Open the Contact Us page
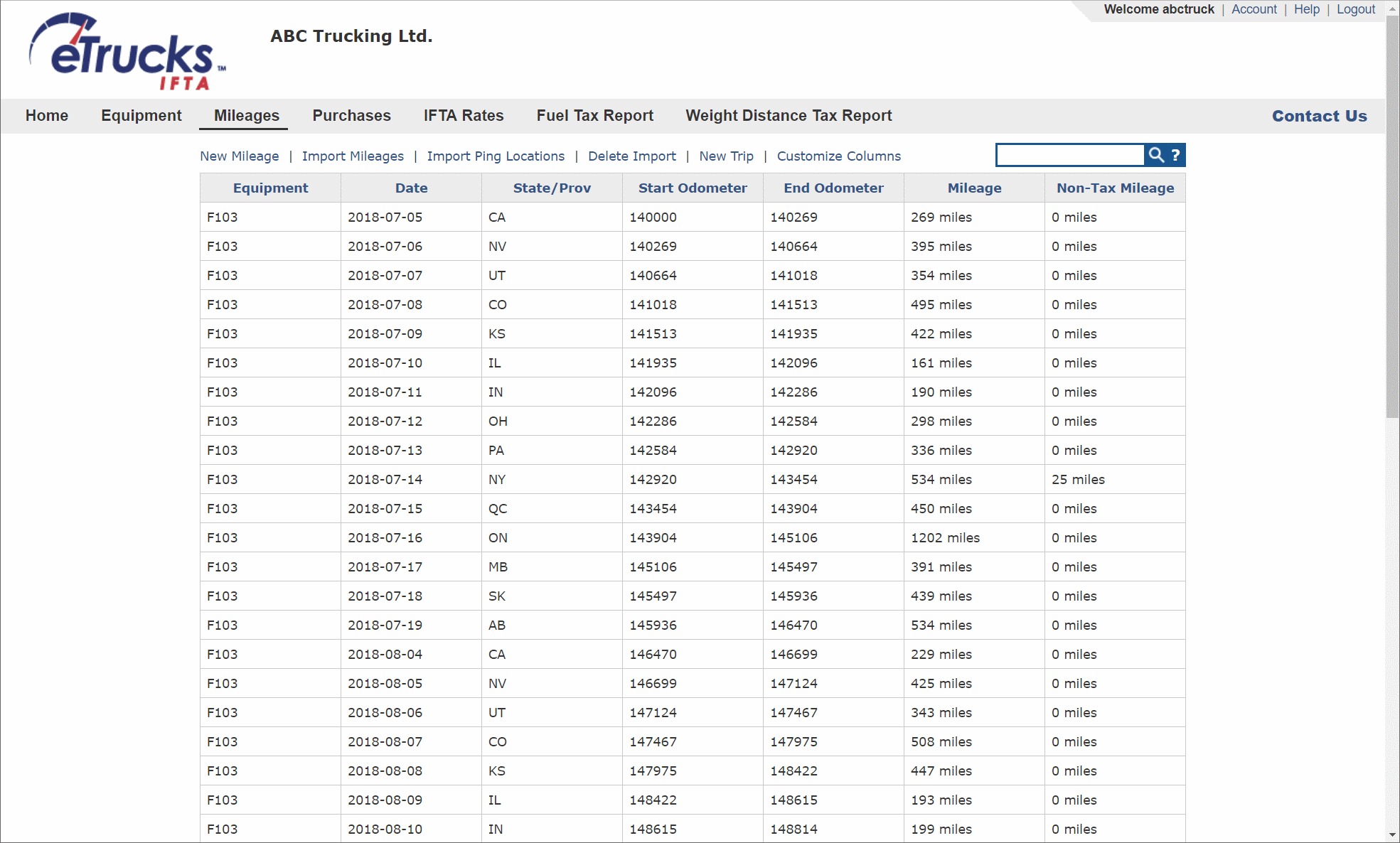The height and width of the screenshot is (843, 1400). pos(1319,116)
